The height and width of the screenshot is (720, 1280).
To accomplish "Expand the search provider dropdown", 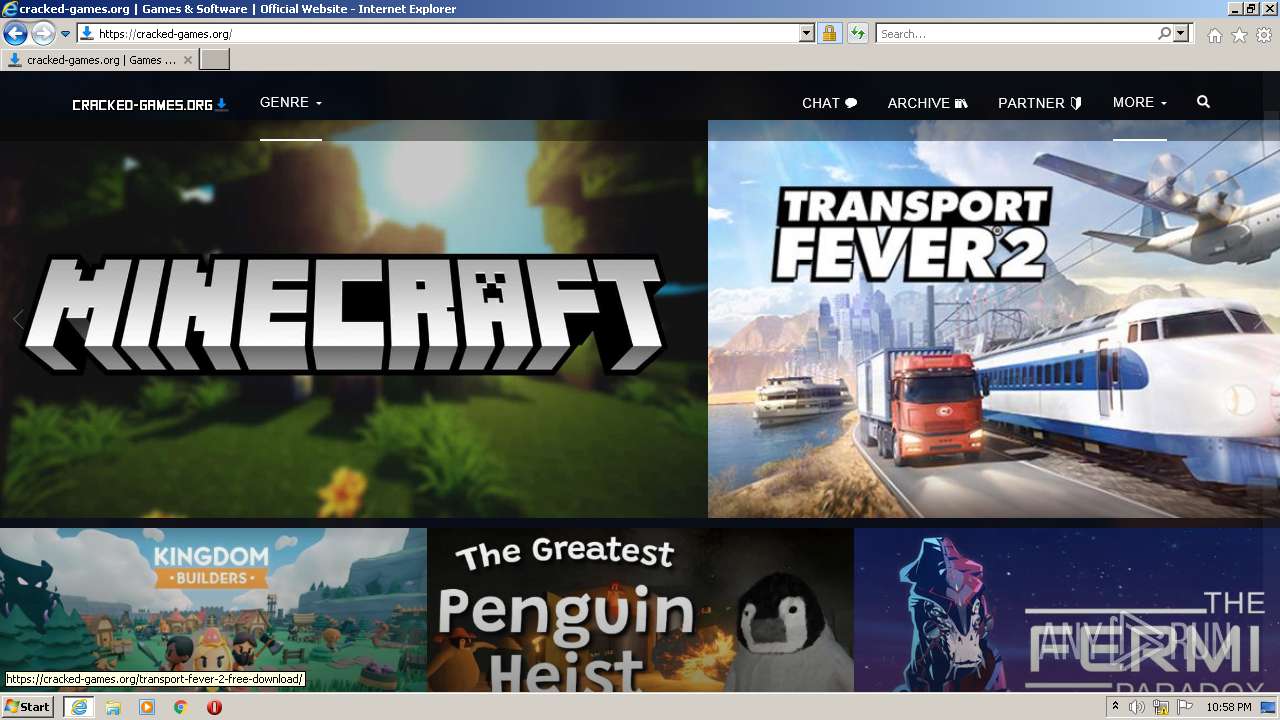I will point(1182,33).
